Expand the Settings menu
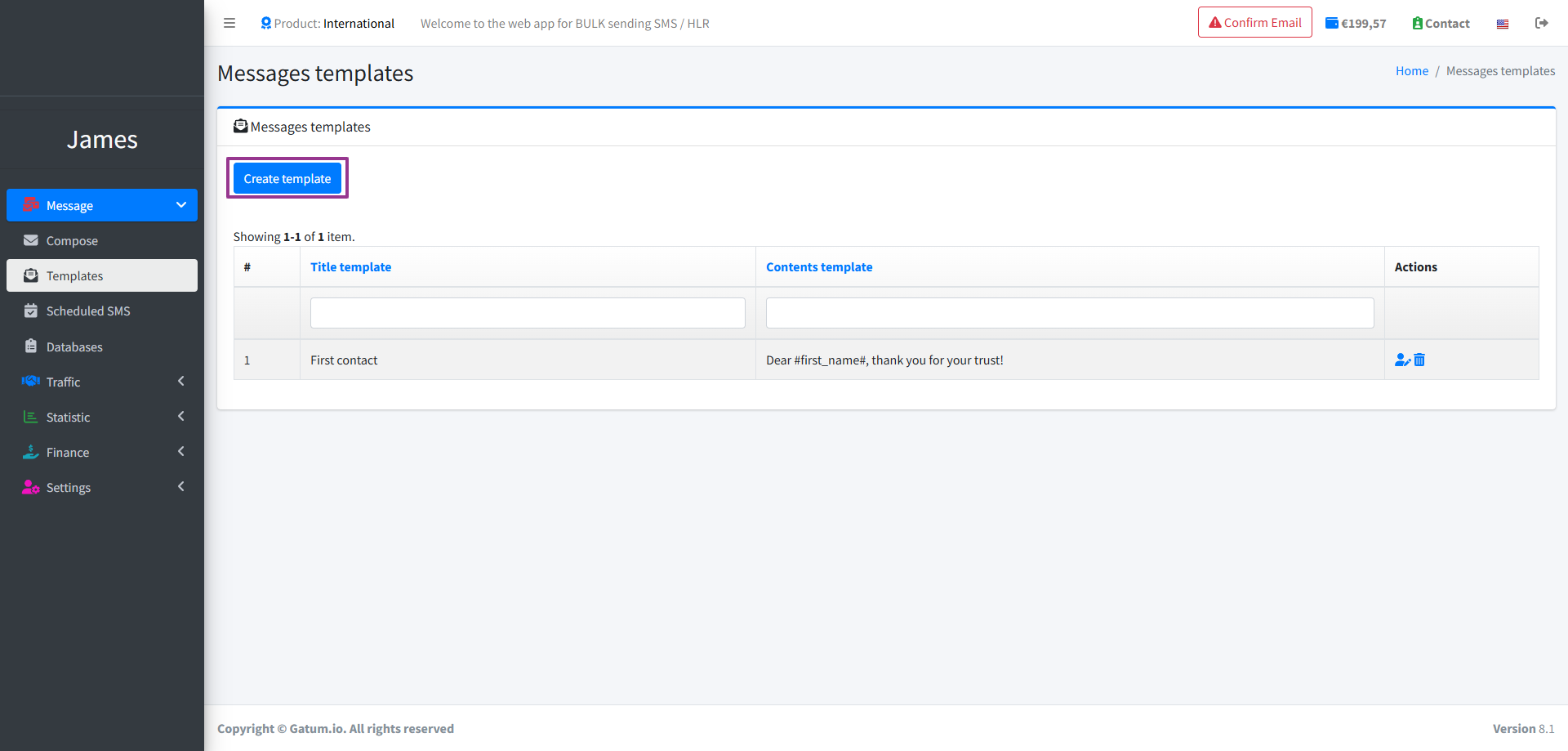Screen dimensions: 1568x751 tap(102, 487)
